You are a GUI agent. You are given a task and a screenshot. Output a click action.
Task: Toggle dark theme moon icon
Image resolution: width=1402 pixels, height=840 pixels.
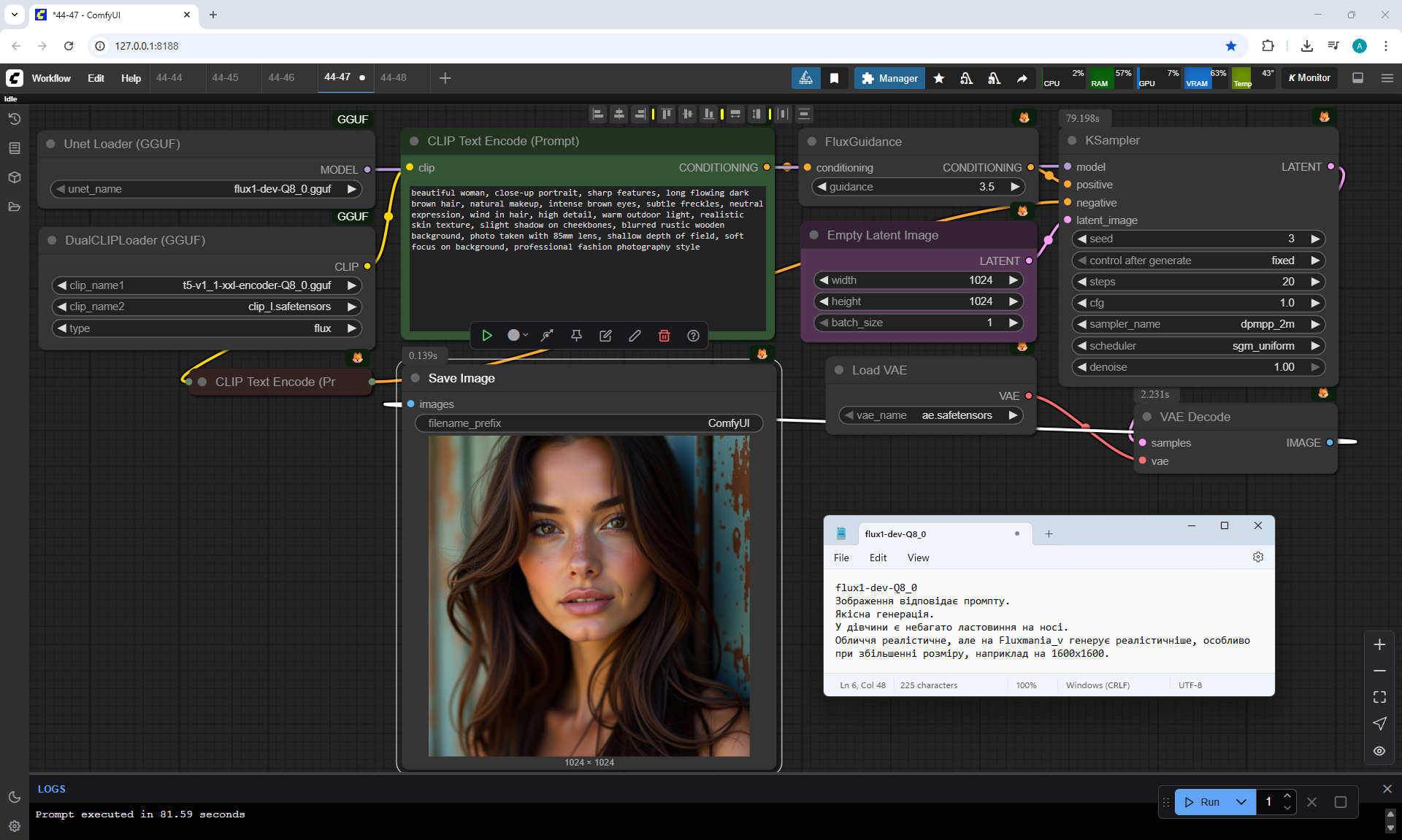(x=15, y=797)
